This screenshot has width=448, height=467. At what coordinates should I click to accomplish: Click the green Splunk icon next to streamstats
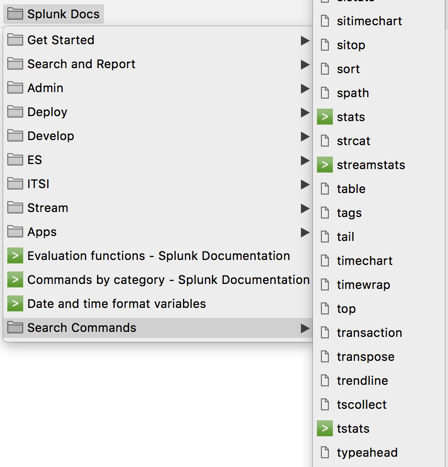point(325,165)
